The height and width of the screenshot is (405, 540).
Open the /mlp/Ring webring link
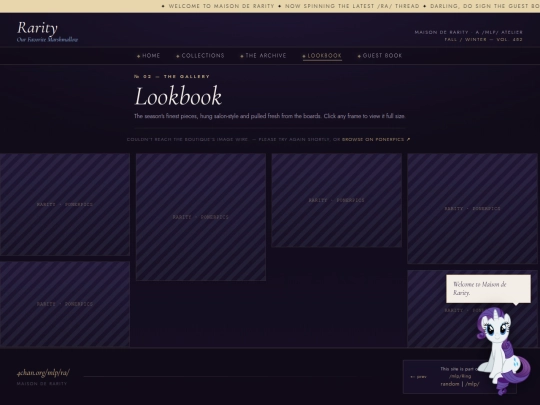[x=460, y=376]
